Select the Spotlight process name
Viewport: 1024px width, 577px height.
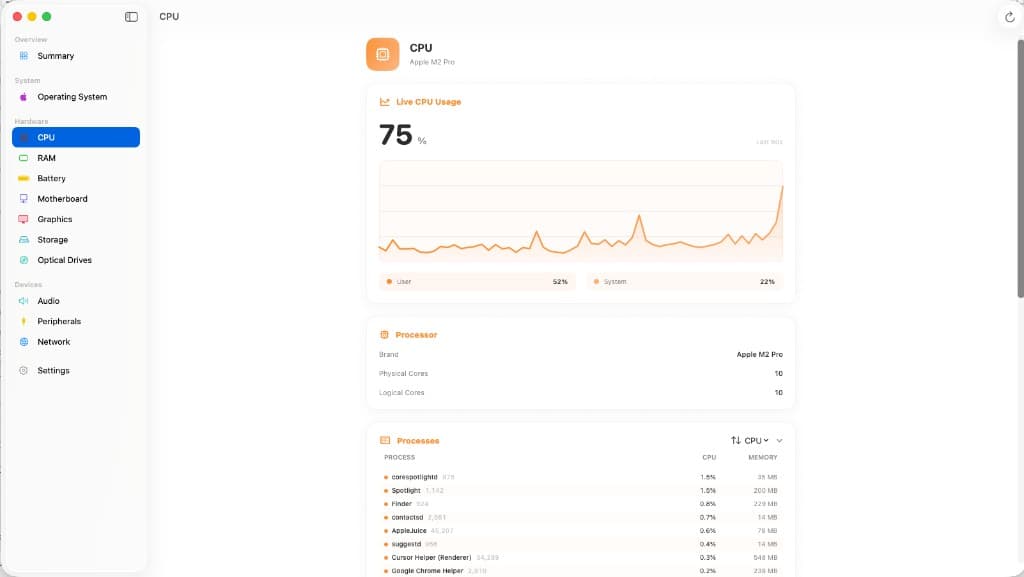click(406, 491)
